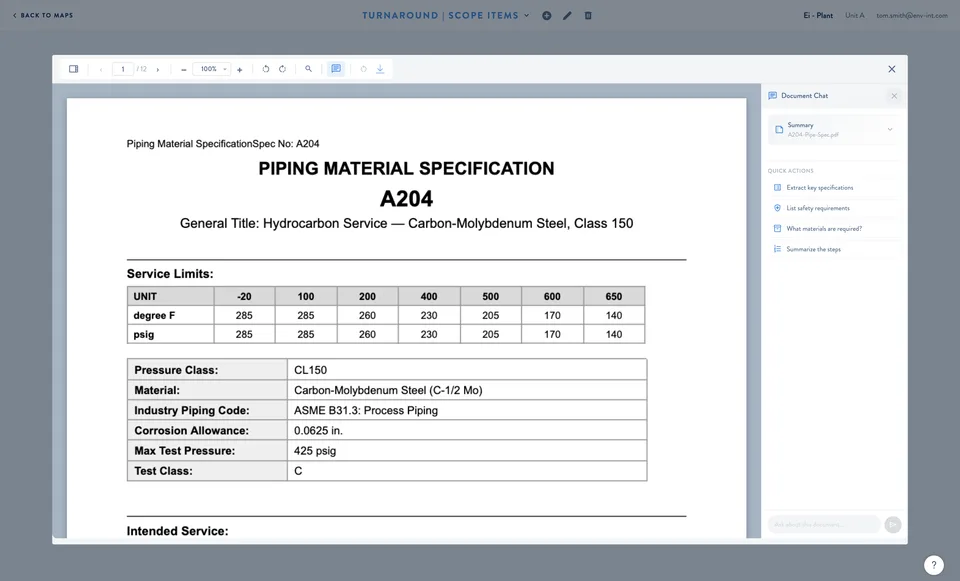Screen dimensions: 960x581
Task: Click the disabled circular icon beside download
Action: (364, 69)
